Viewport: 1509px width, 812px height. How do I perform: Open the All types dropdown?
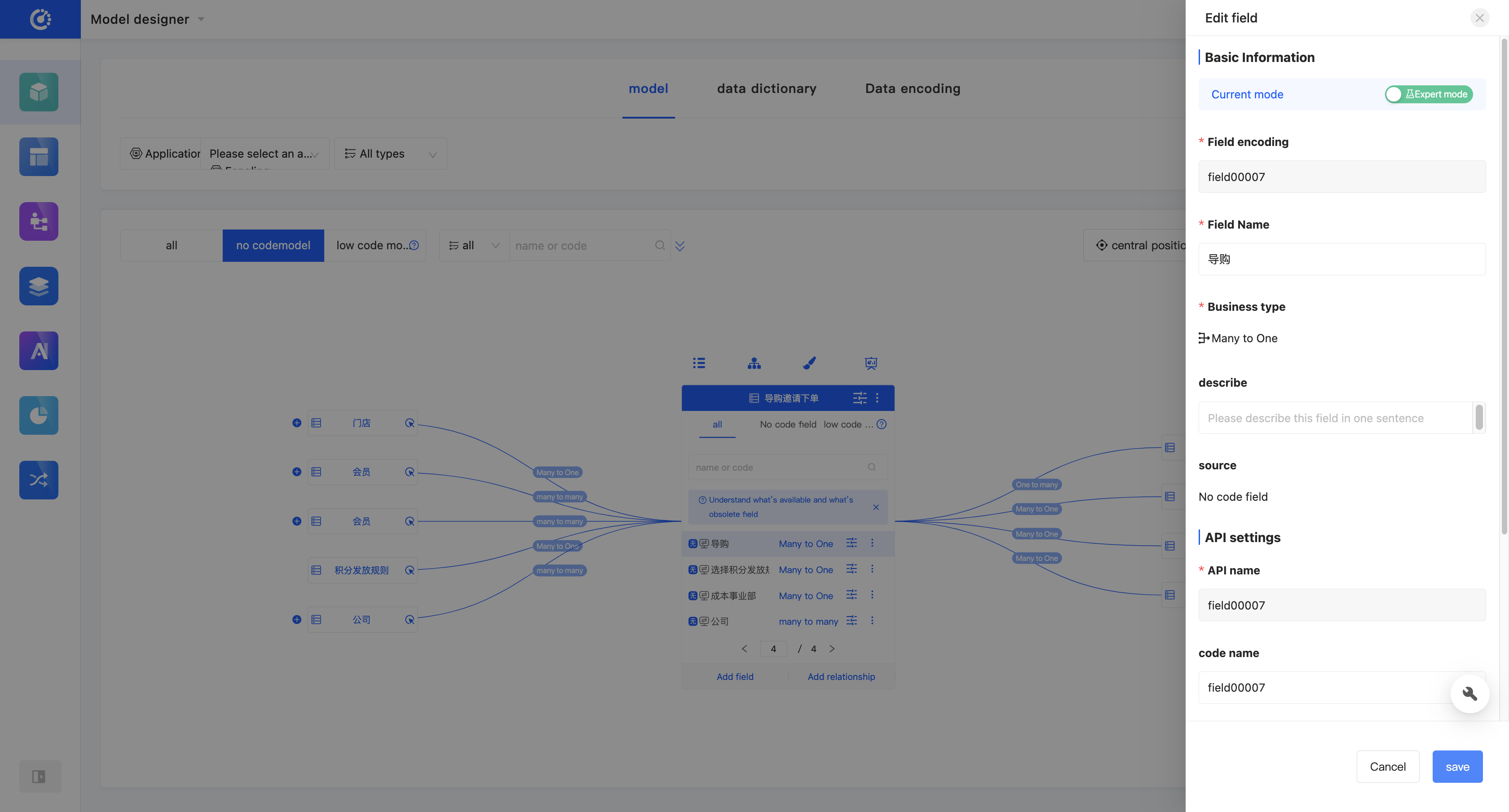coord(390,154)
